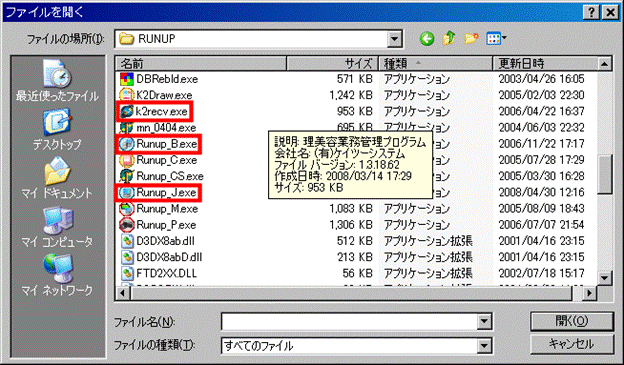Click the キャンセル button
This screenshot has width=624, height=365.
572,344
